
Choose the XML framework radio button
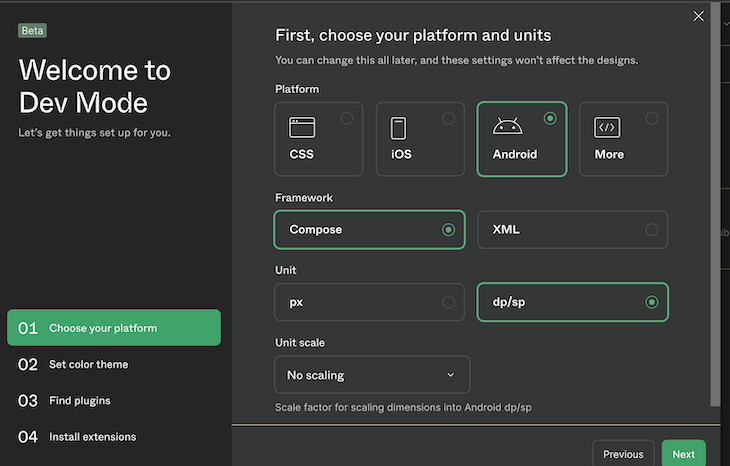(x=652, y=230)
